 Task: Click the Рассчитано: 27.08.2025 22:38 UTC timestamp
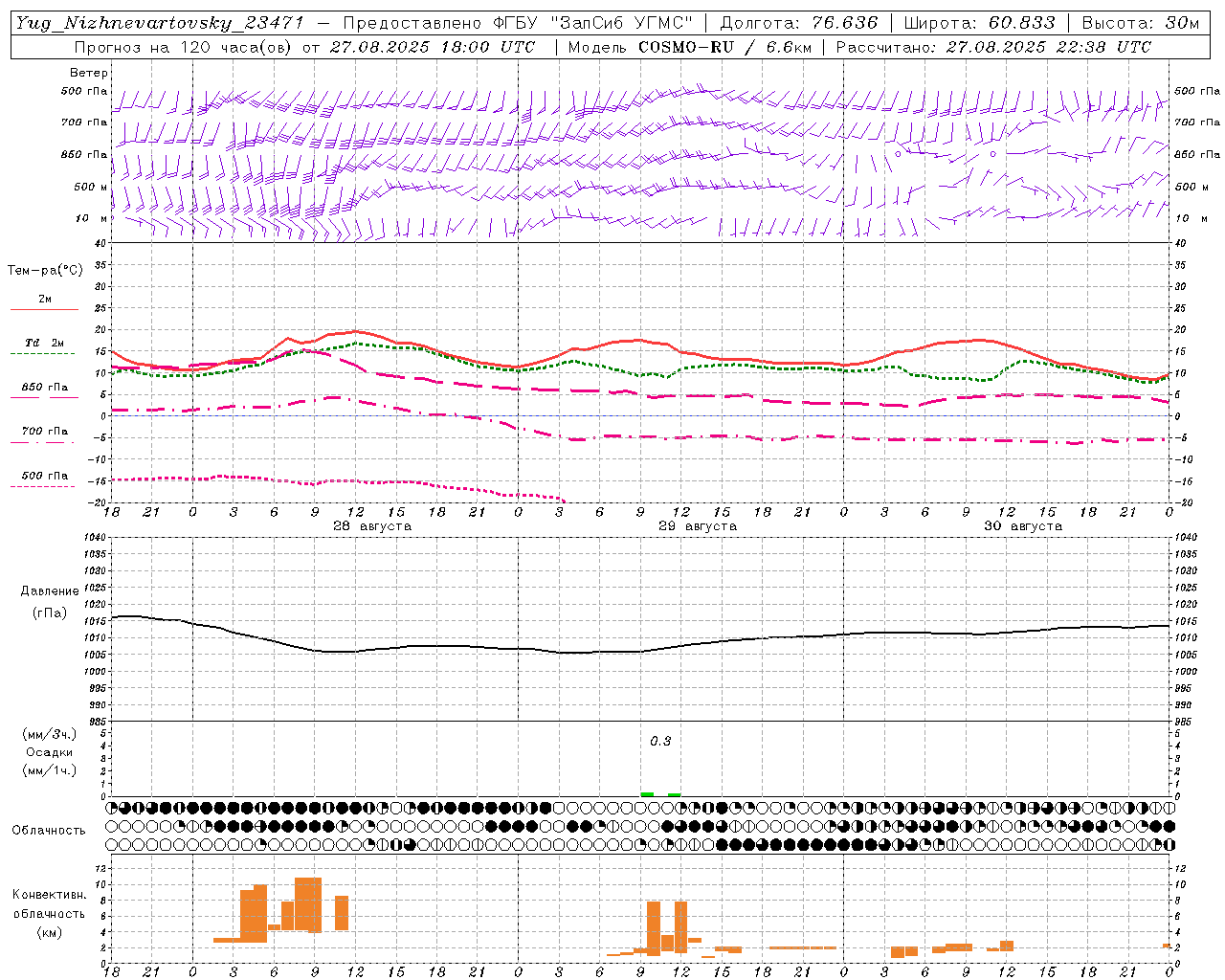[x=993, y=47]
